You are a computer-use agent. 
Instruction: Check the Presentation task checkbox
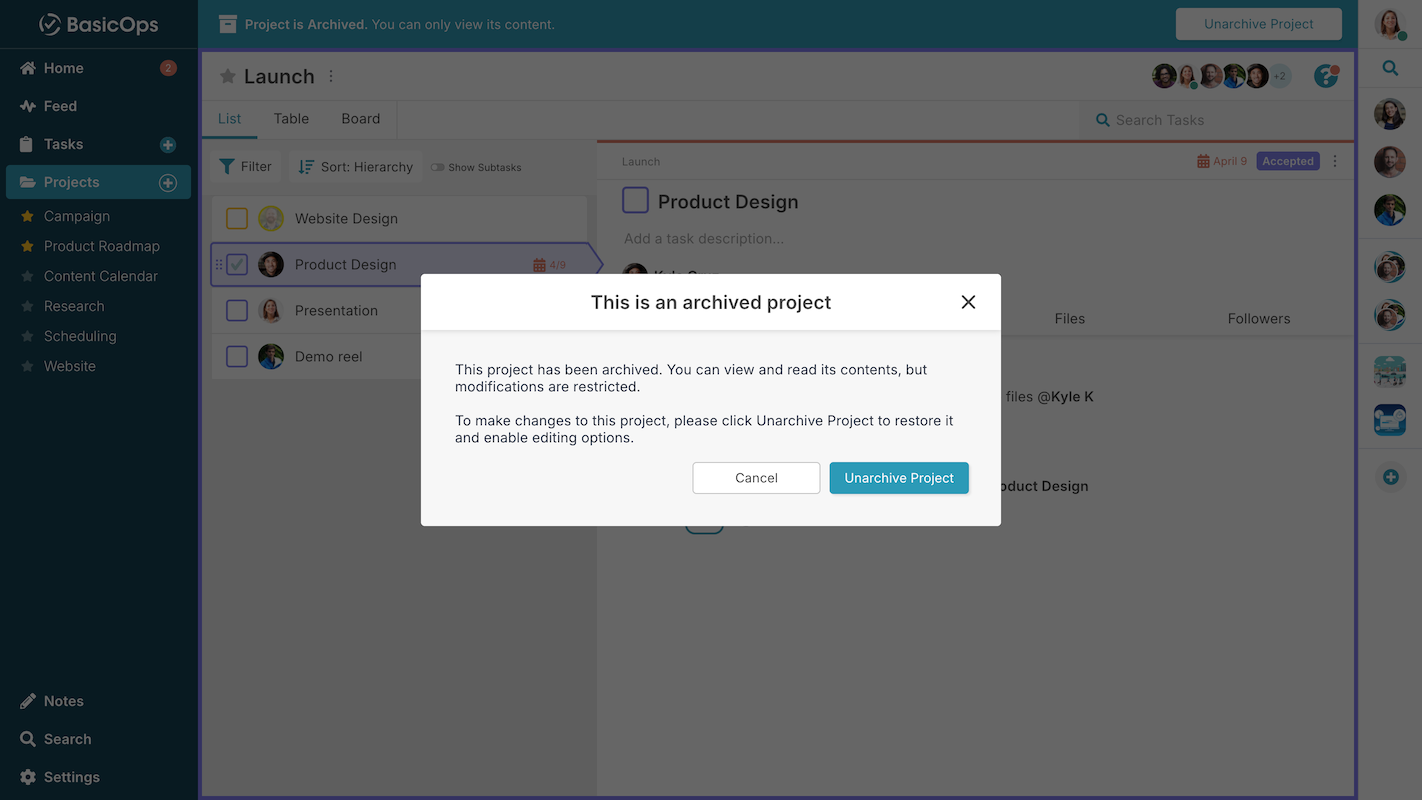237,310
